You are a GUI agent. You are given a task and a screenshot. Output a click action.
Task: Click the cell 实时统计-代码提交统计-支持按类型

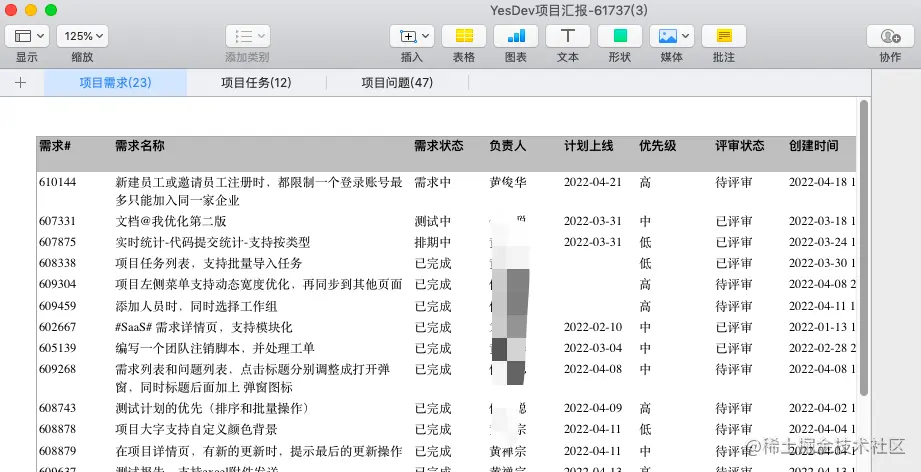(x=213, y=242)
